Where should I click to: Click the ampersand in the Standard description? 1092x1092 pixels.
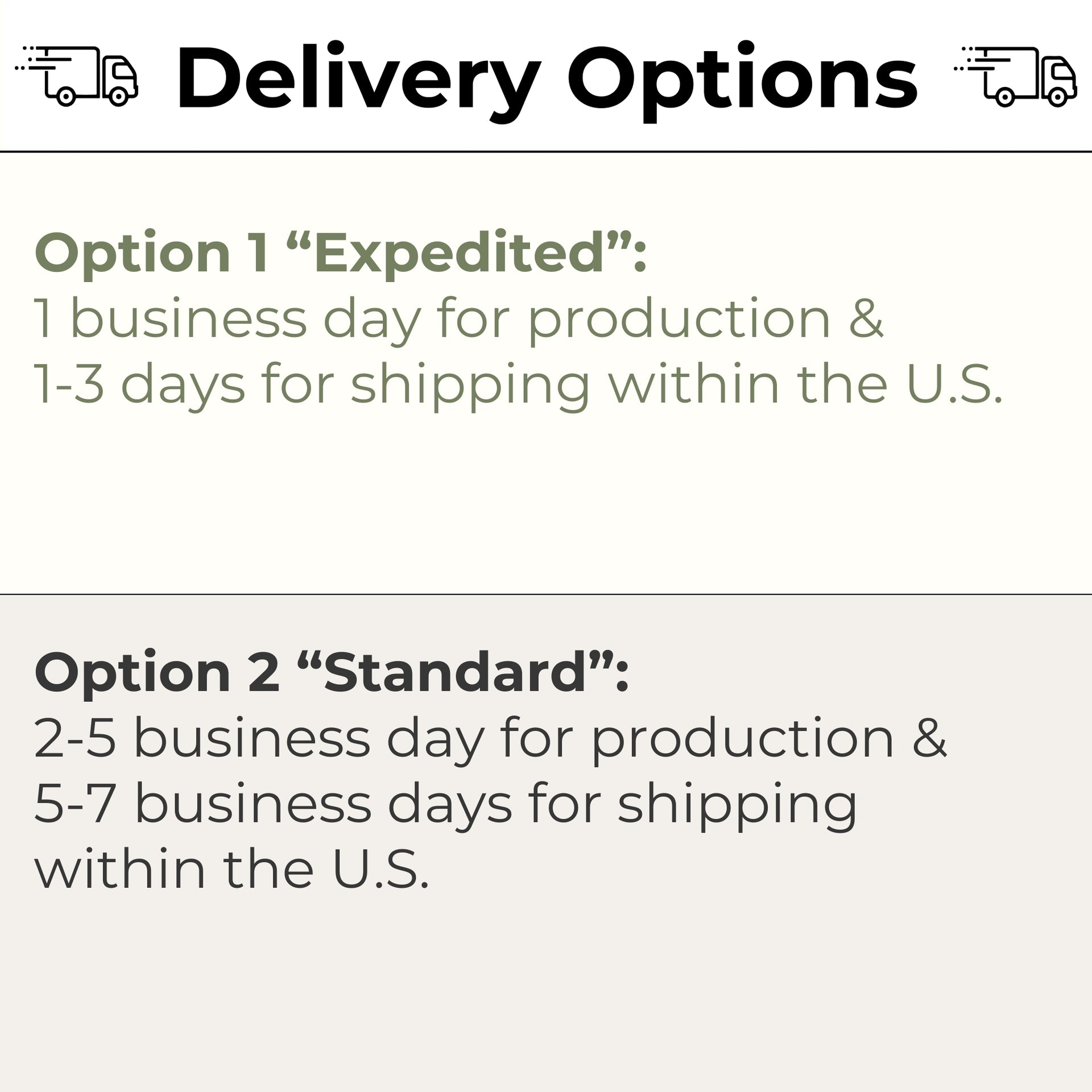[x=929, y=738]
